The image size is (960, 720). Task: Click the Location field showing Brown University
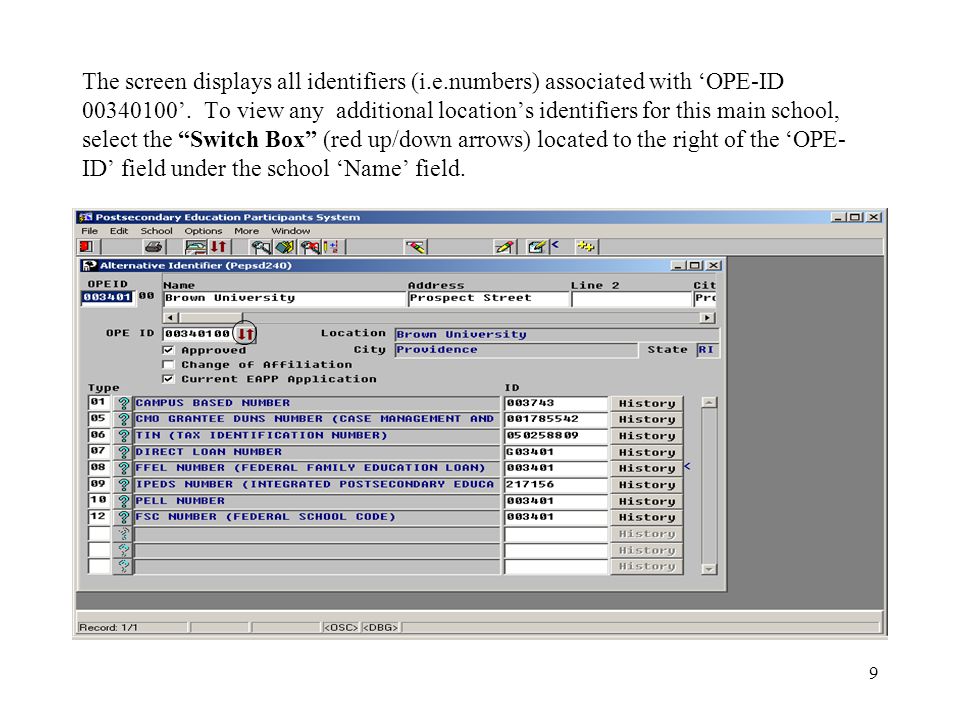[557, 334]
